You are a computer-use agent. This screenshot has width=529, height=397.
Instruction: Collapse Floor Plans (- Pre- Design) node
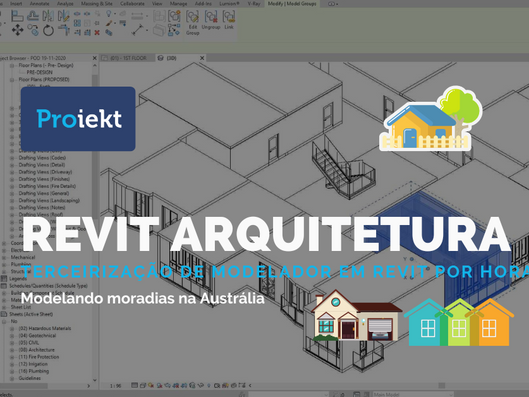[x=12, y=65]
